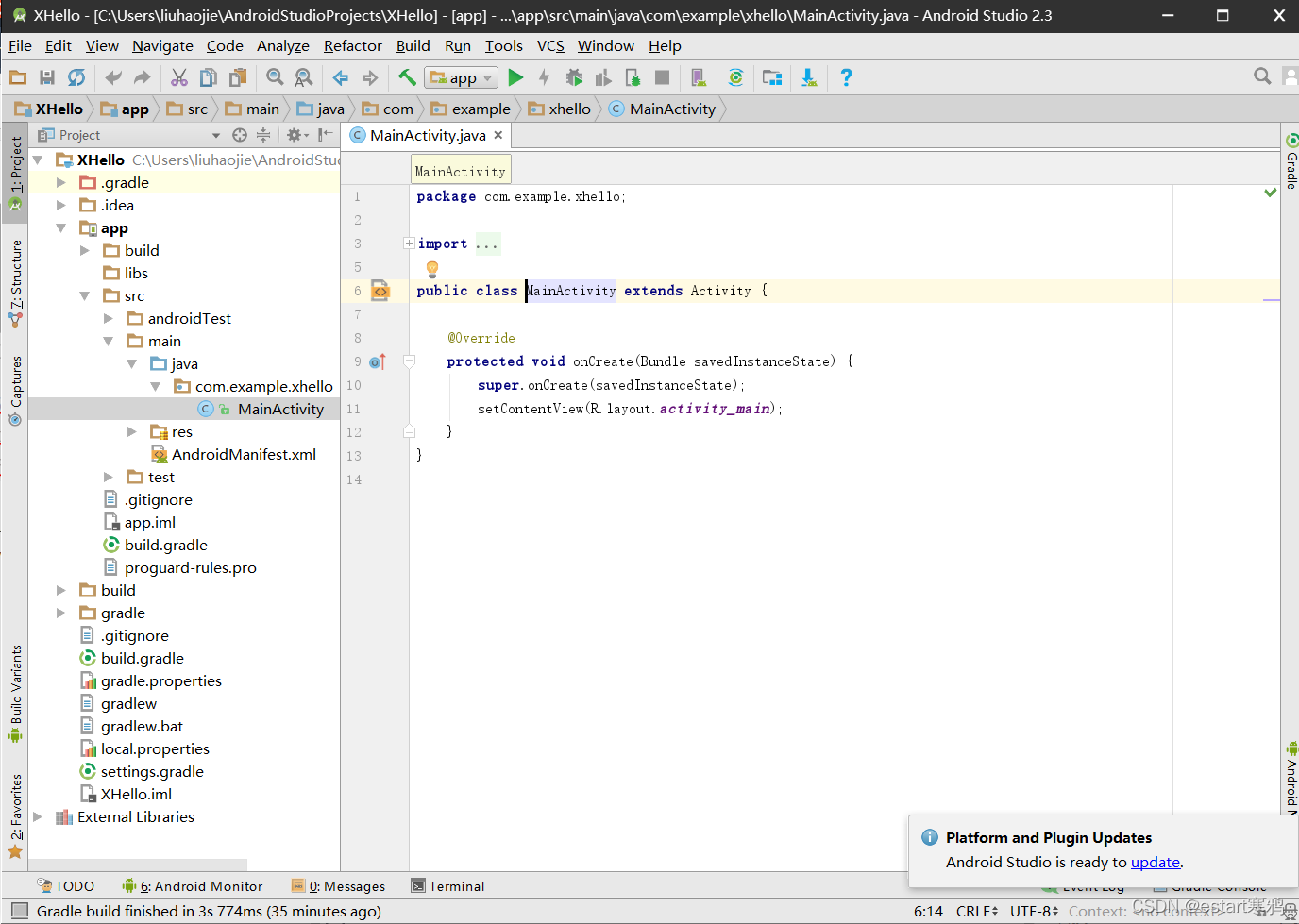Run the app with the green play button
Image resolution: width=1299 pixels, height=924 pixels.
515,78
